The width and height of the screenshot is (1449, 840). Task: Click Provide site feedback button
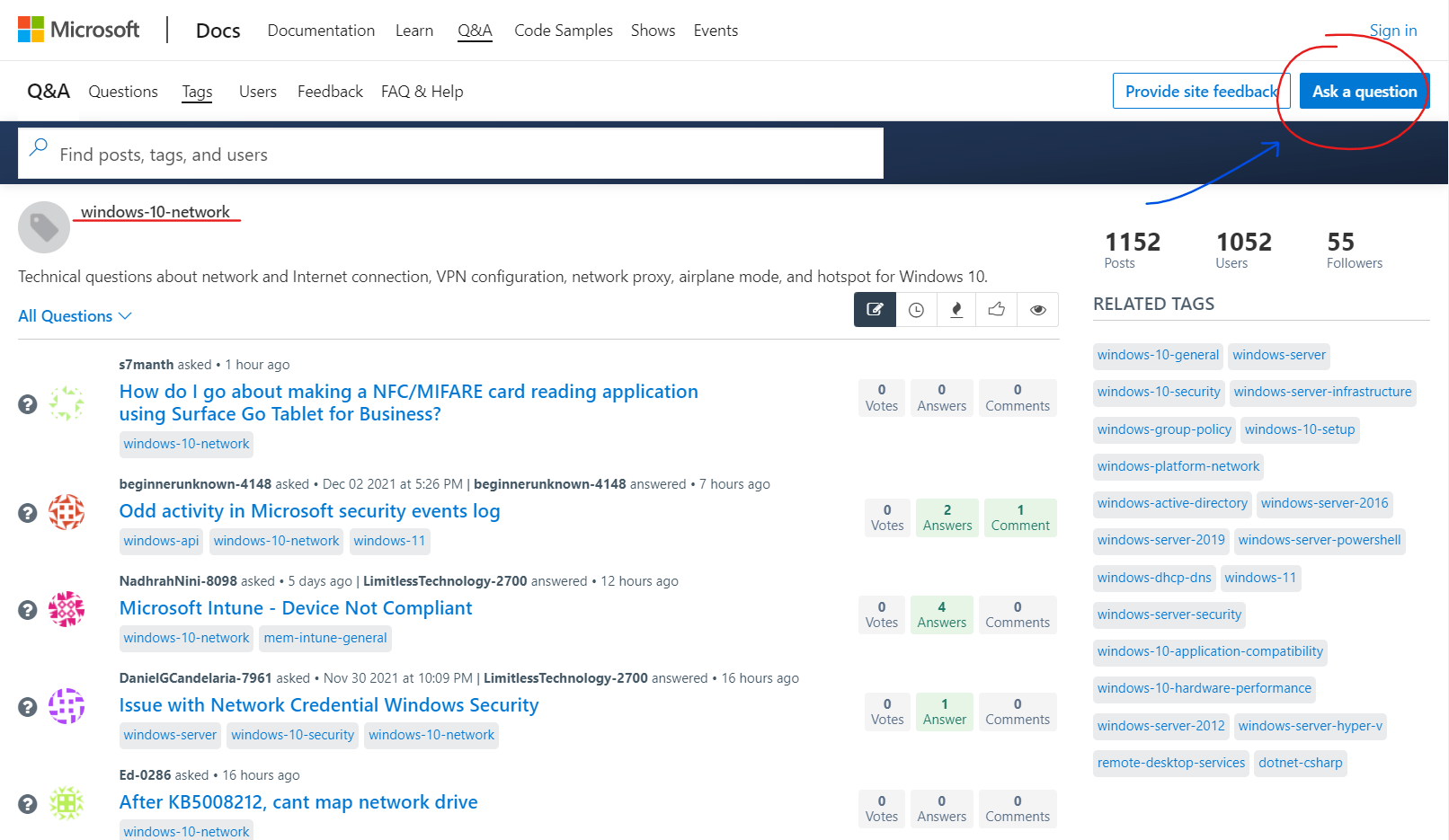click(x=1201, y=91)
